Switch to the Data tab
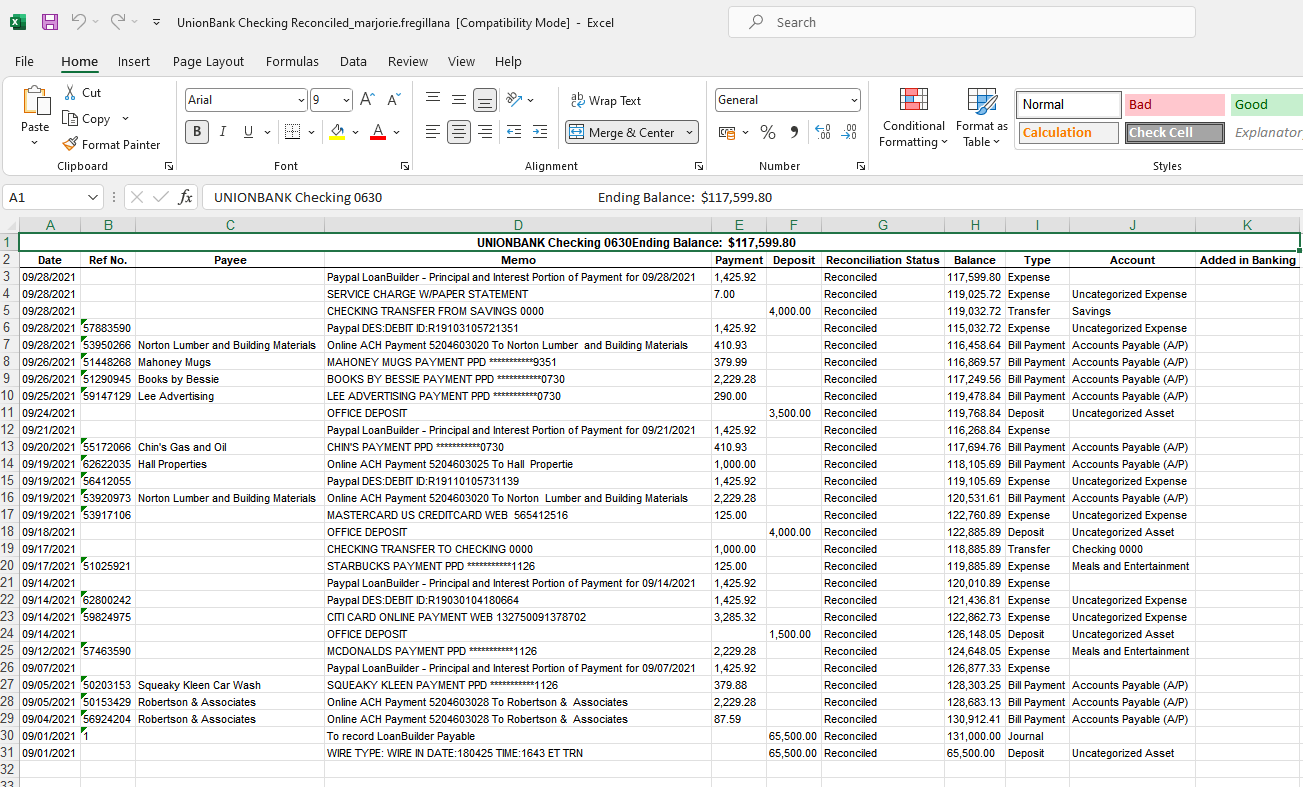Viewport: 1303px width, 787px height. 353,62
